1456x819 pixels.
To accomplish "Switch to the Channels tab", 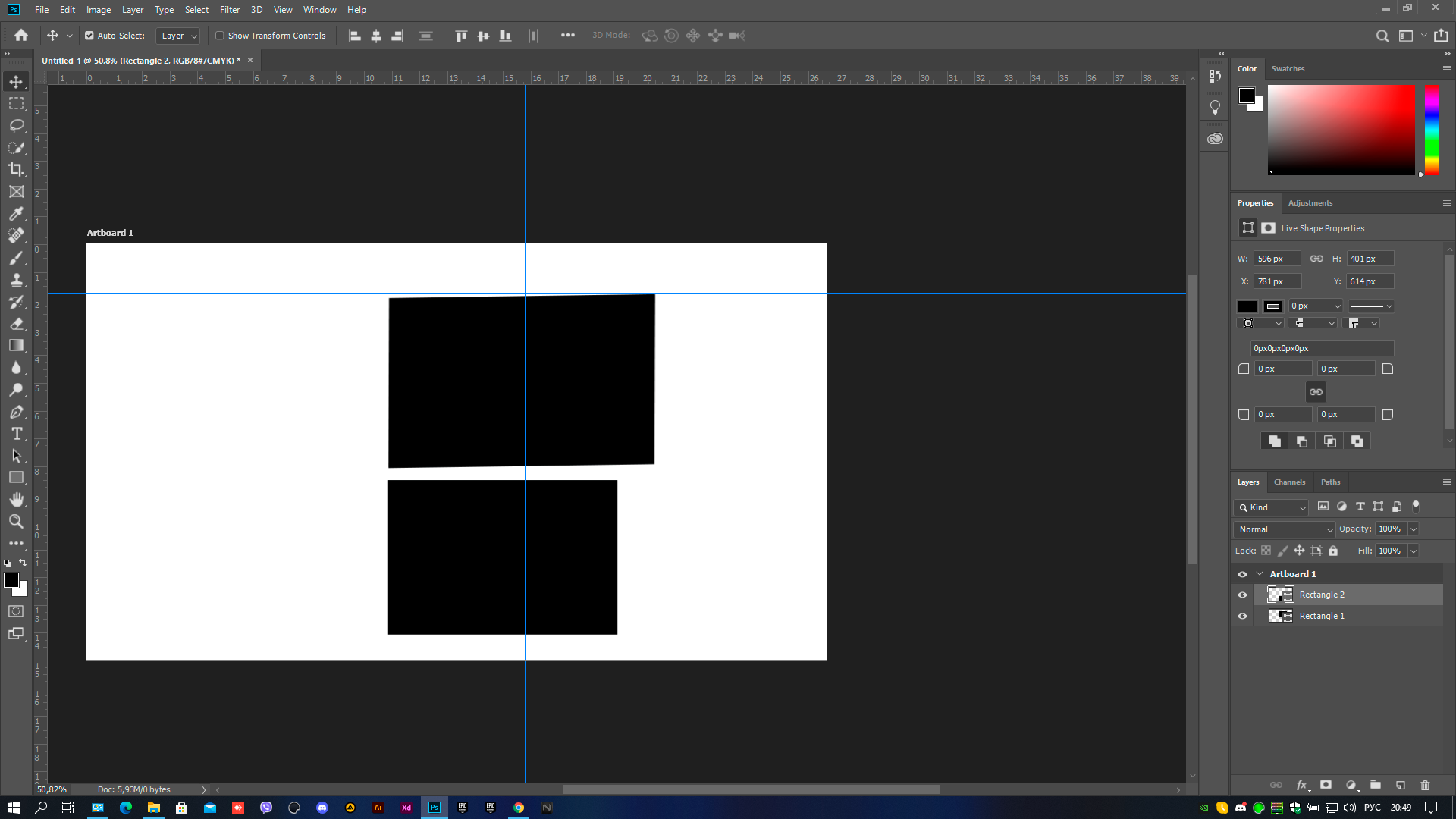I will coord(1289,482).
